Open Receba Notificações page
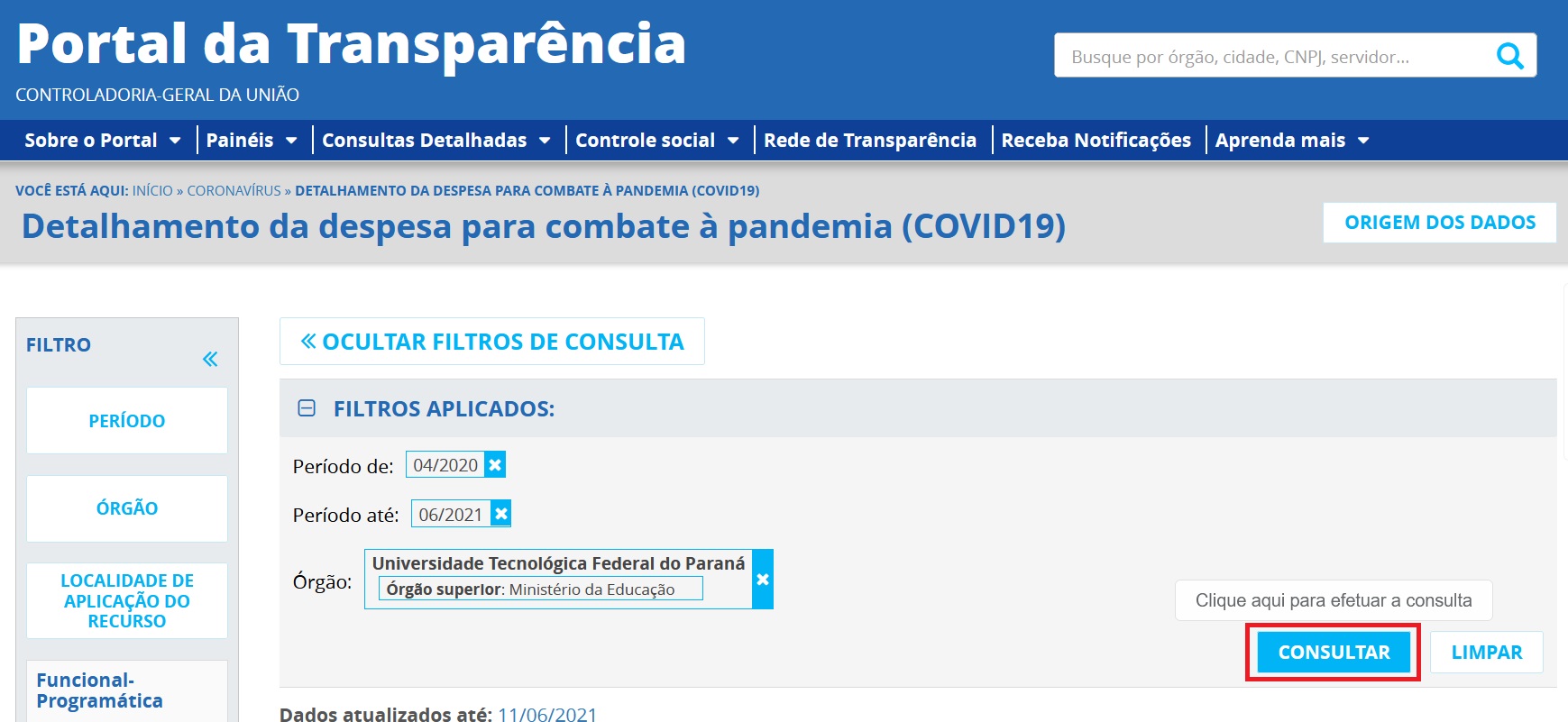This screenshot has height=722, width=1568. point(1096,141)
